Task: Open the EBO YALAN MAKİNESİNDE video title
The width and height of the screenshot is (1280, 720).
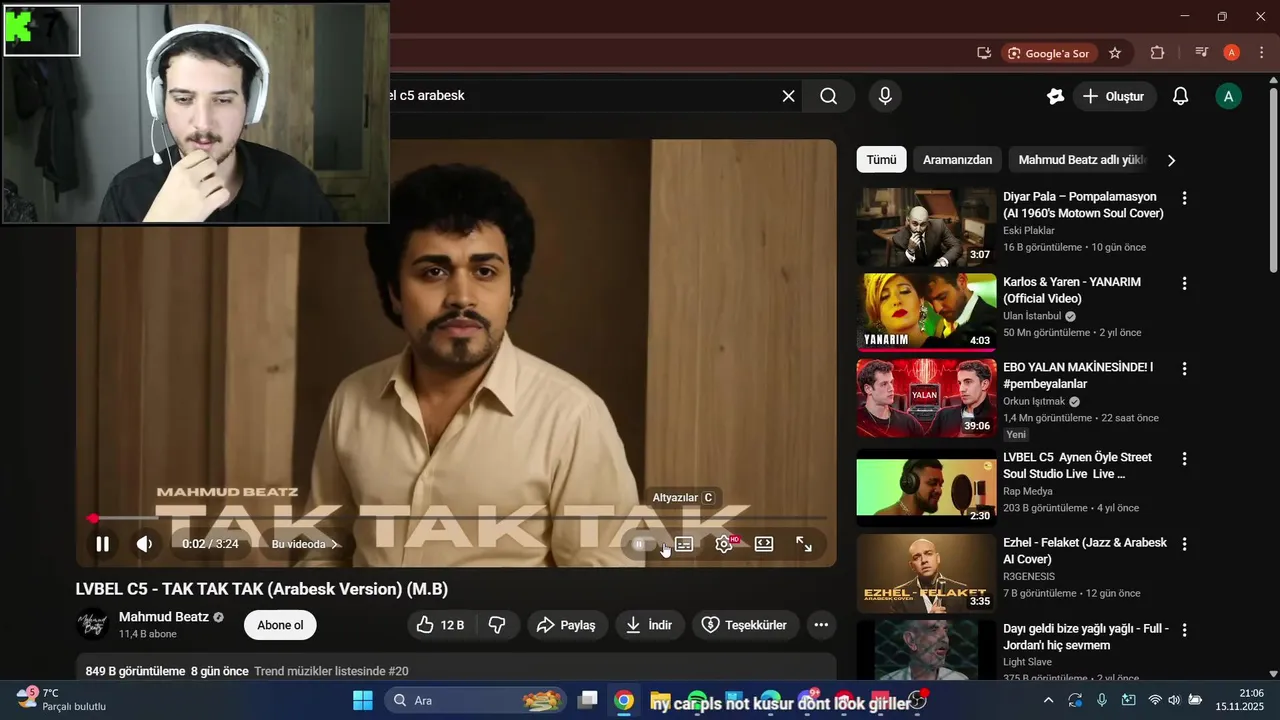Action: click(x=1078, y=376)
